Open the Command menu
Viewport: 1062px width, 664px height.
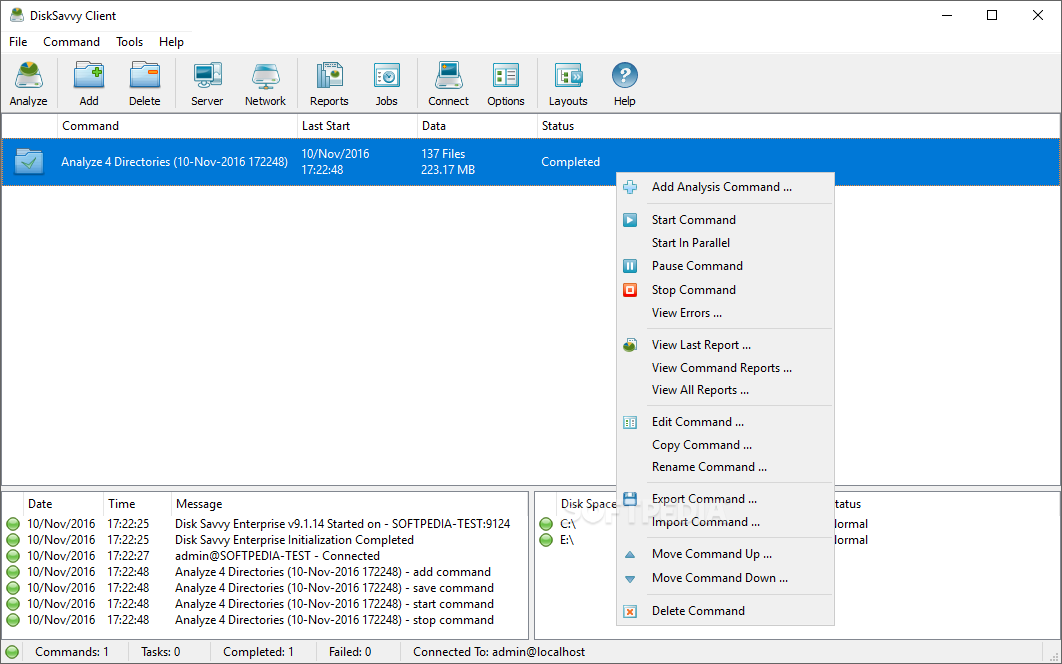click(x=72, y=42)
